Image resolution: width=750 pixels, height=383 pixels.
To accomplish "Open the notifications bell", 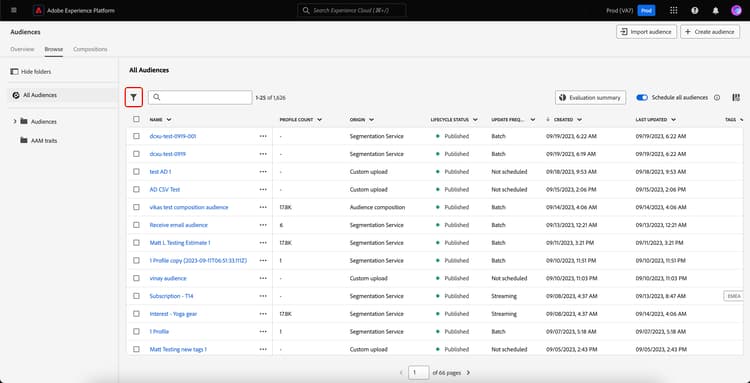I will point(716,11).
